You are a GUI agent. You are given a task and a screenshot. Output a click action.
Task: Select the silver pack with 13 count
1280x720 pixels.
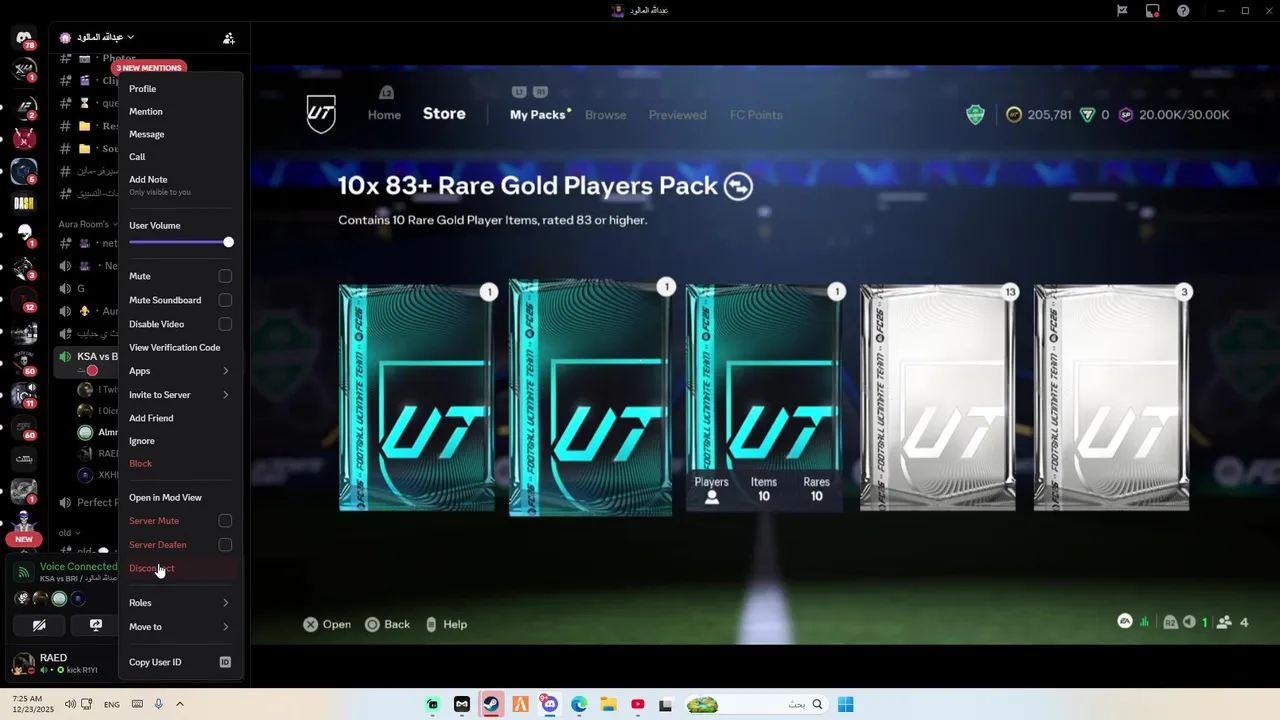[x=938, y=398]
